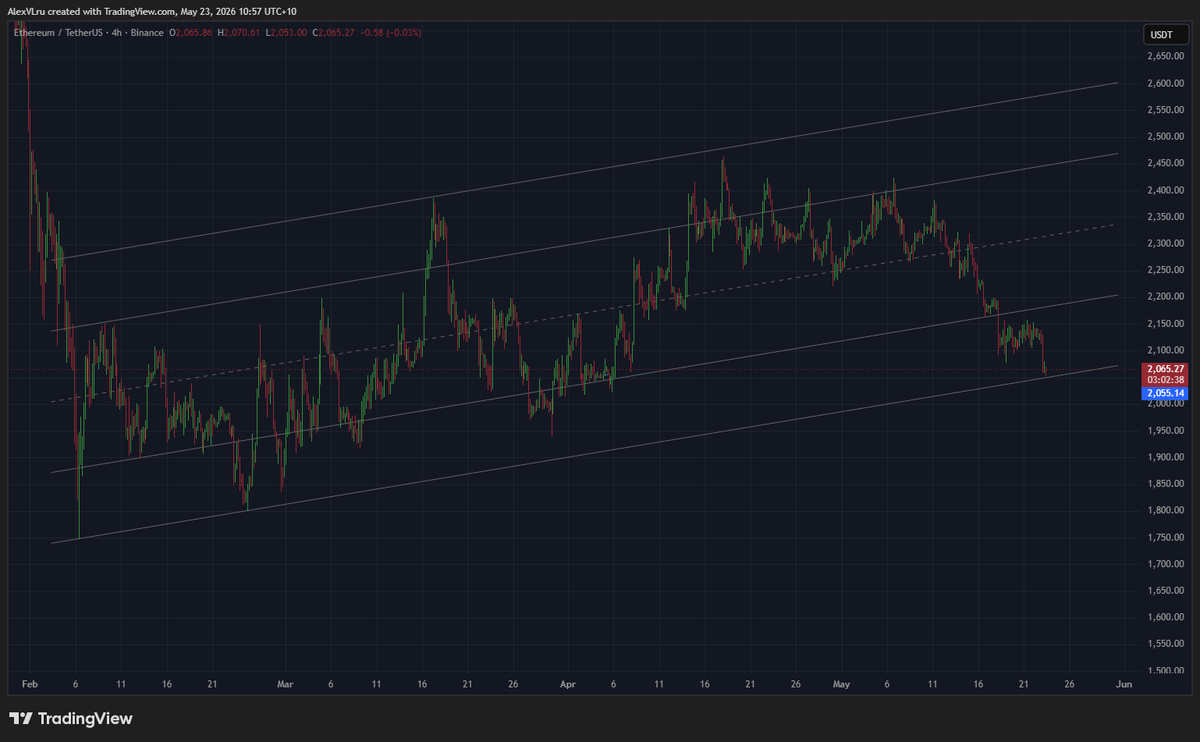The image size is (1200, 742).
Task: Click the 2,450.00 price axis label
Action: point(1165,163)
